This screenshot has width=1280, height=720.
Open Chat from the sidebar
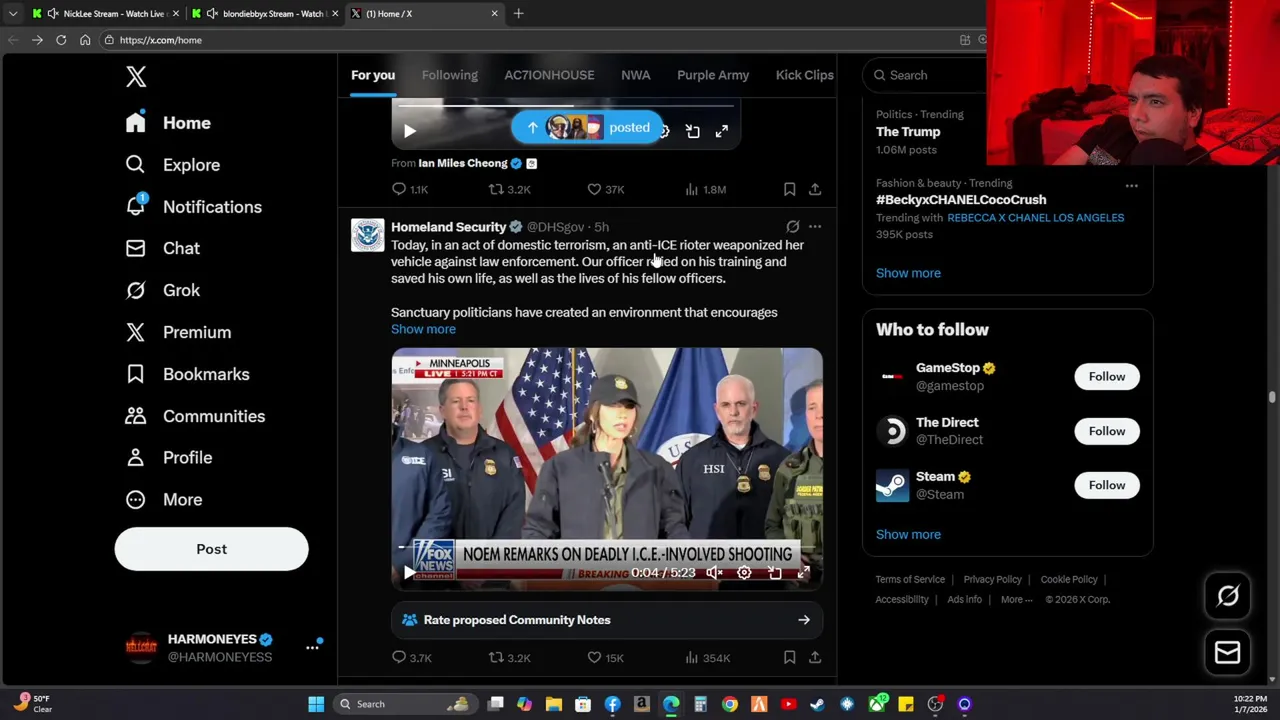[162, 248]
